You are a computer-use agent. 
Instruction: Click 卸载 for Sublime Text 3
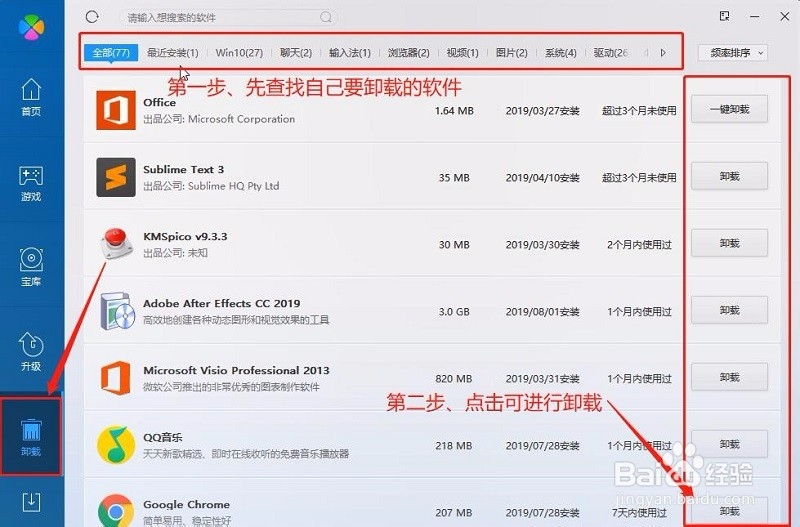tap(729, 176)
